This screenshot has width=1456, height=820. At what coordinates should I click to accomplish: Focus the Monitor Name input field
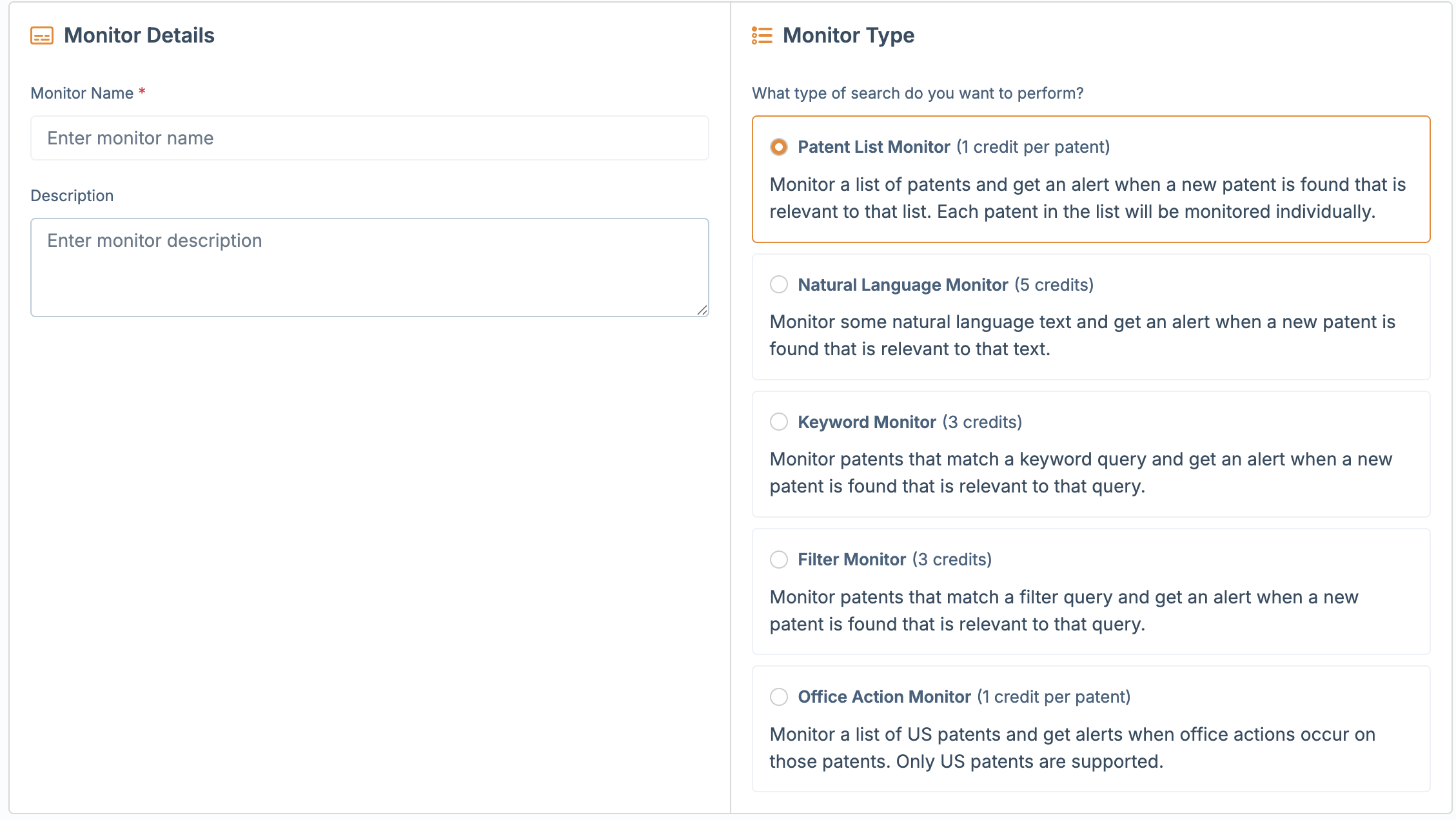pyautogui.click(x=369, y=138)
